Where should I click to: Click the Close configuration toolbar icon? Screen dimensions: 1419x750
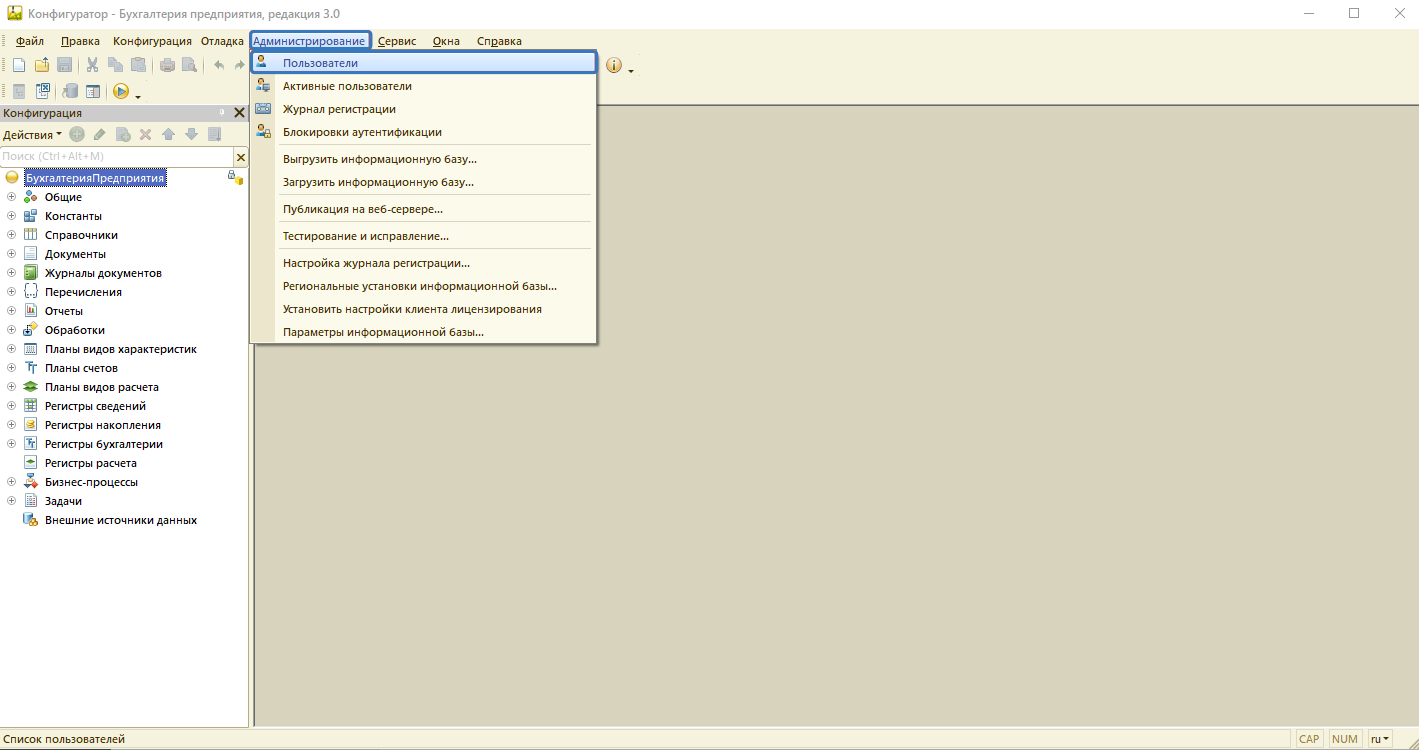pyautogui.click(x=43, y=91)
